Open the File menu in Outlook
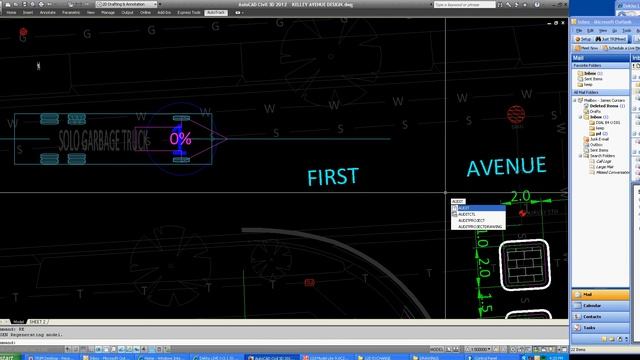640x360 pixels. 579,31
